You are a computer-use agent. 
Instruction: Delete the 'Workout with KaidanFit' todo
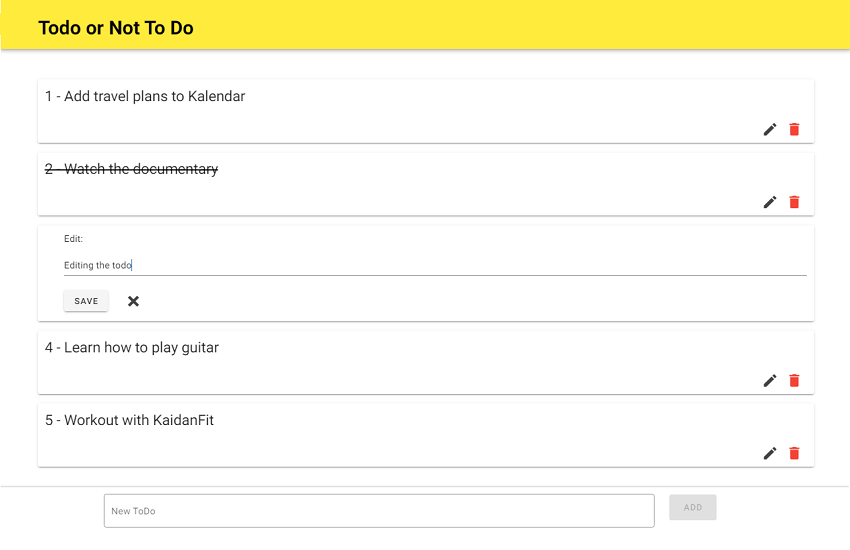pos(794,453)
